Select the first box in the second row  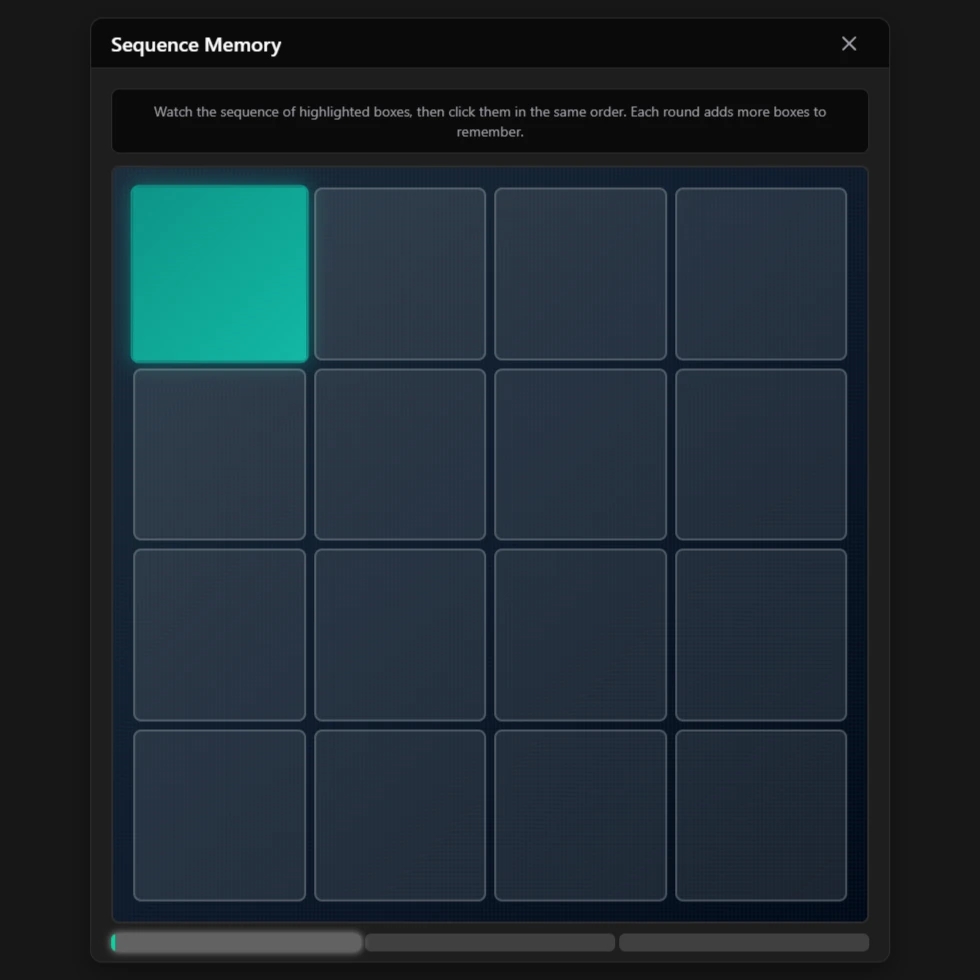(219, 454)
